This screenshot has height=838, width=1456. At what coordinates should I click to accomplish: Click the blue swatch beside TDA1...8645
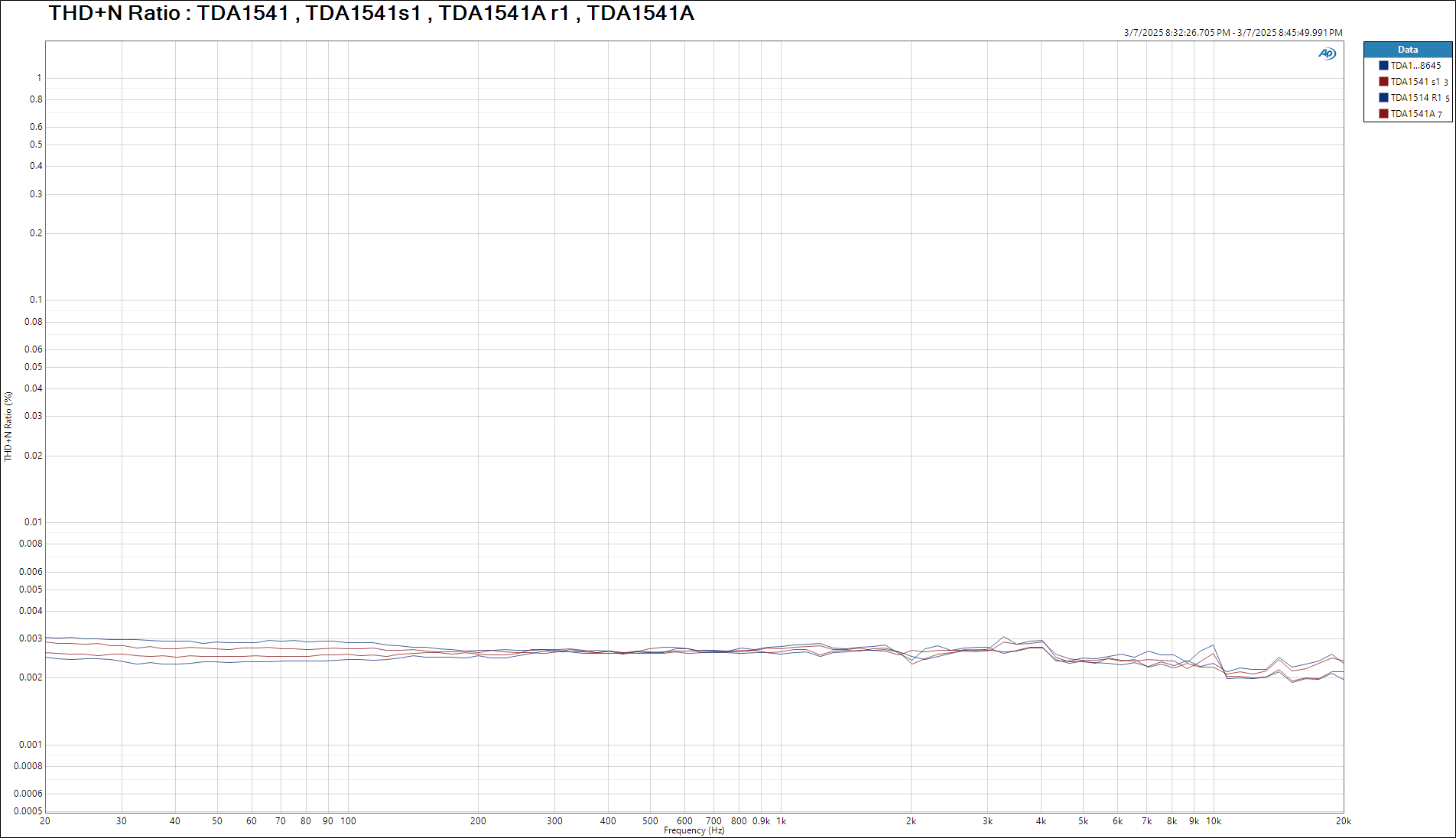coord(1383,66)
